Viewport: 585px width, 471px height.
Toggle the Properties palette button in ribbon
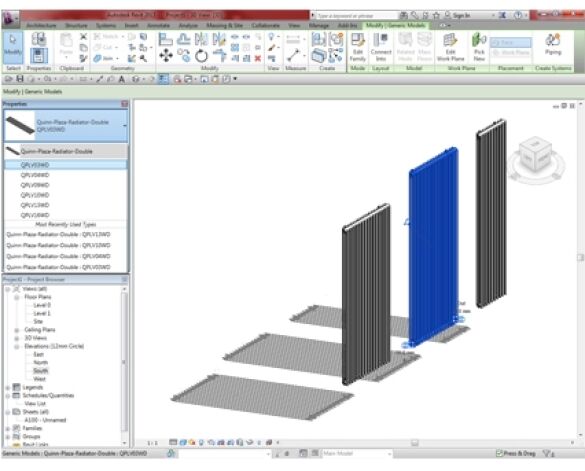pos(38,56)
